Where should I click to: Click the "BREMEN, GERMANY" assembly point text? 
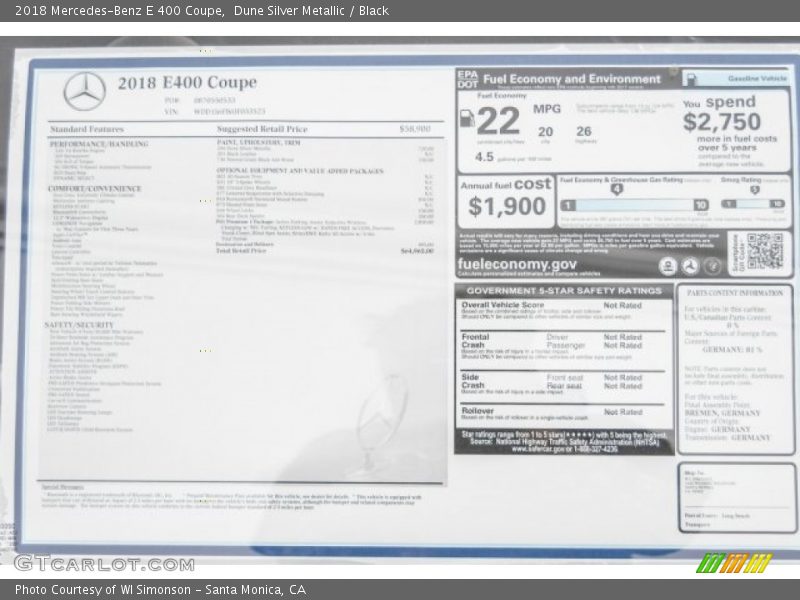(722, 413)
